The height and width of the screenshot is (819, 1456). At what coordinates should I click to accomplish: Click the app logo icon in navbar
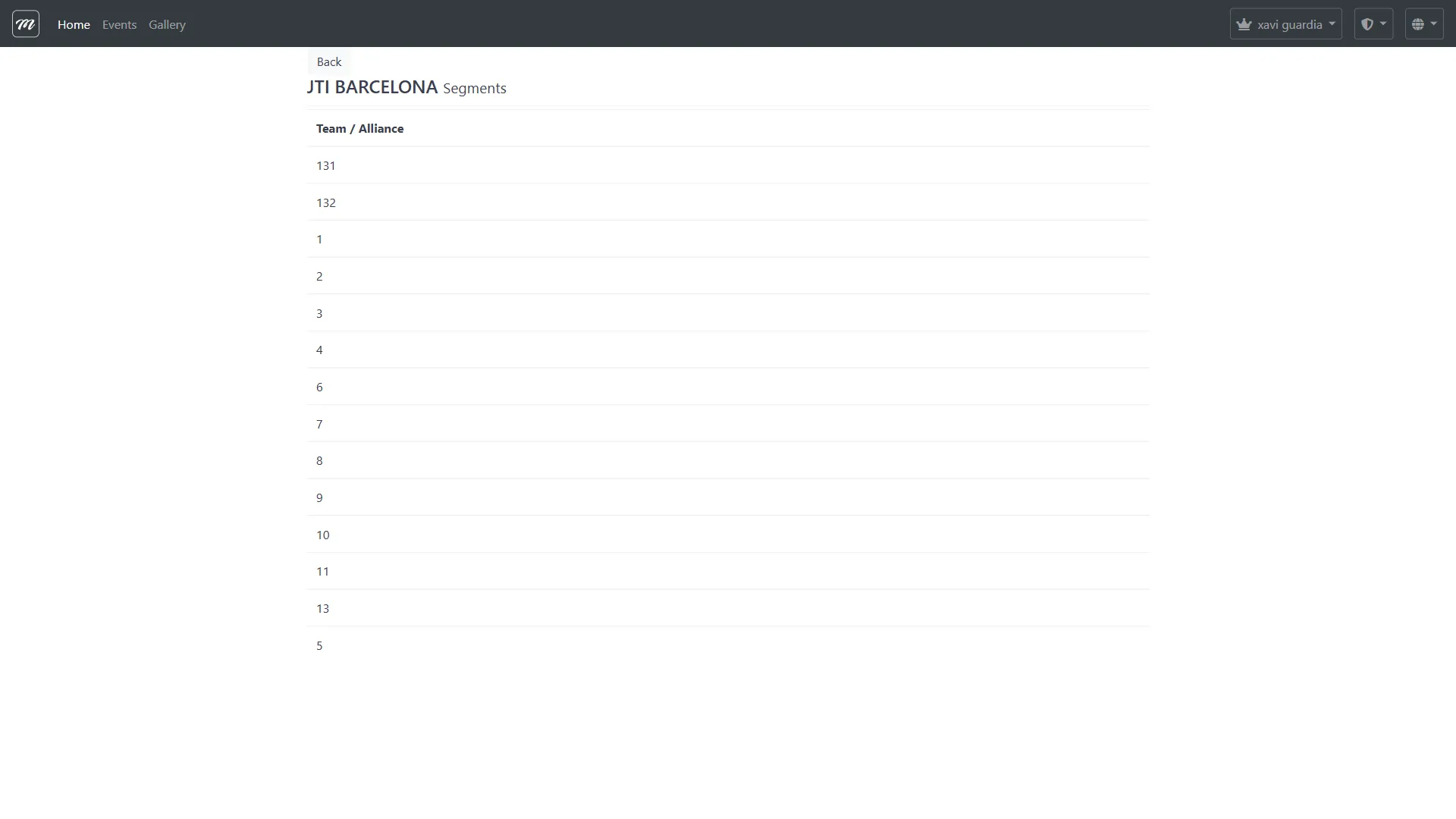[26, 24]
